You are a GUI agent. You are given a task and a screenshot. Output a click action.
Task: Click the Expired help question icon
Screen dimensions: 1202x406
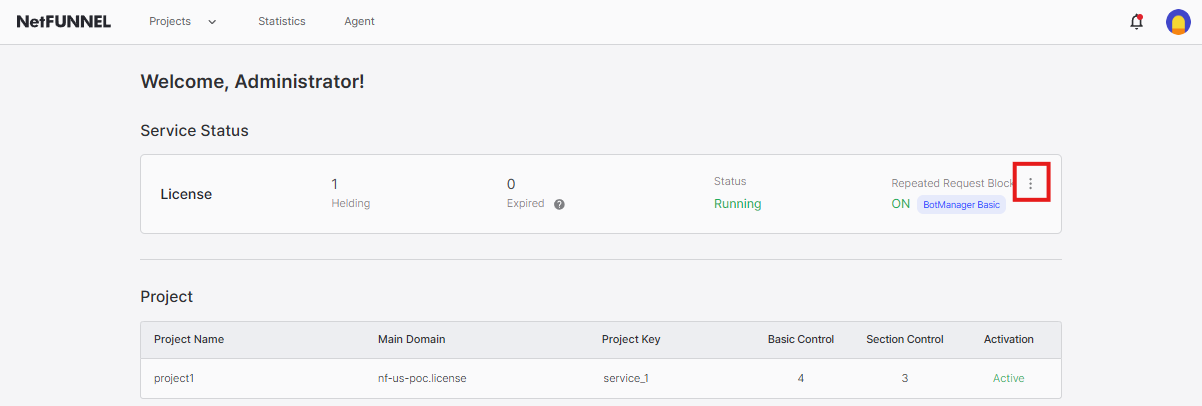[x=559, y=204]
